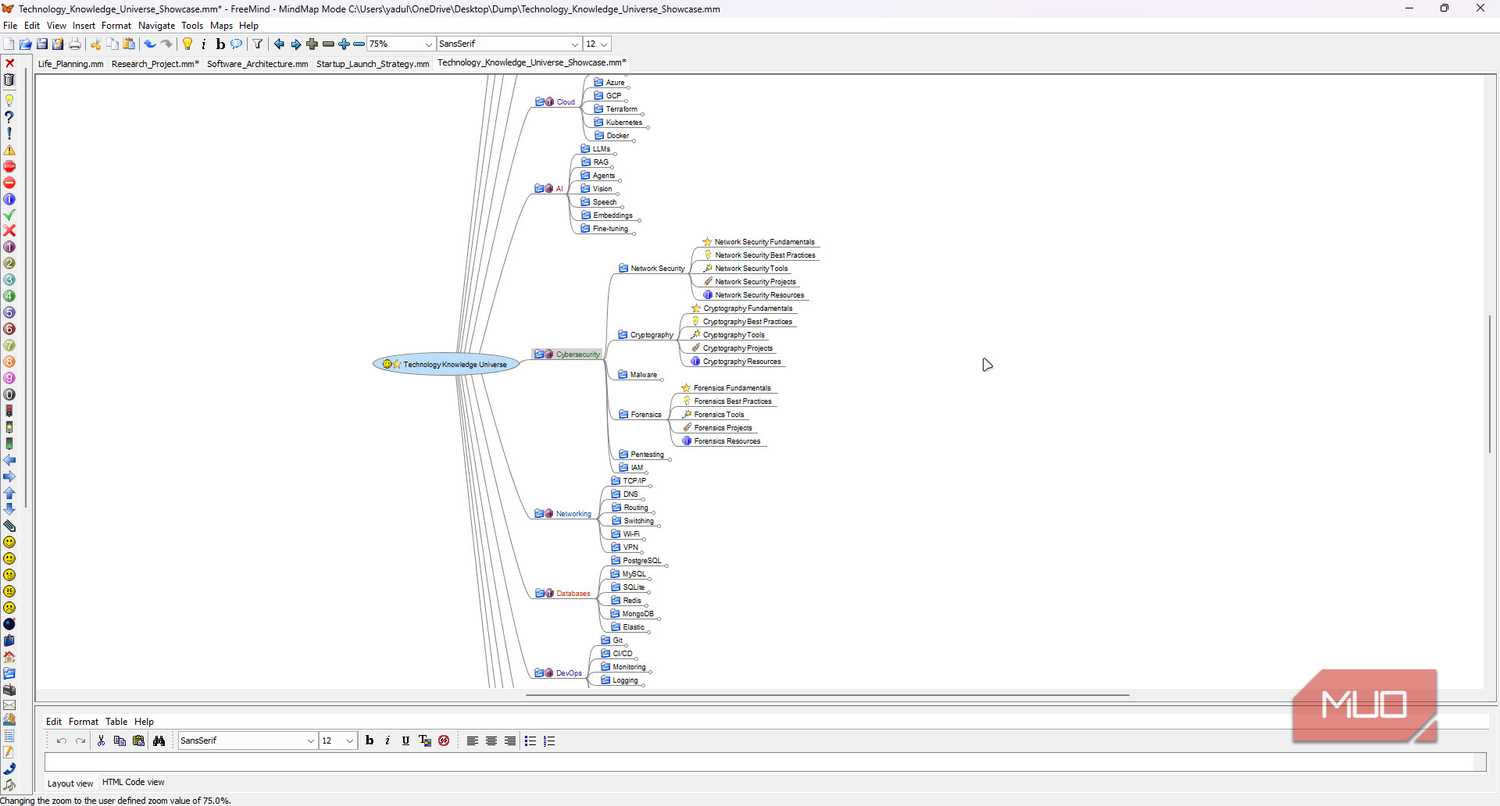
Task: Click the red X remove last icon button
Action: pos(10,63)
